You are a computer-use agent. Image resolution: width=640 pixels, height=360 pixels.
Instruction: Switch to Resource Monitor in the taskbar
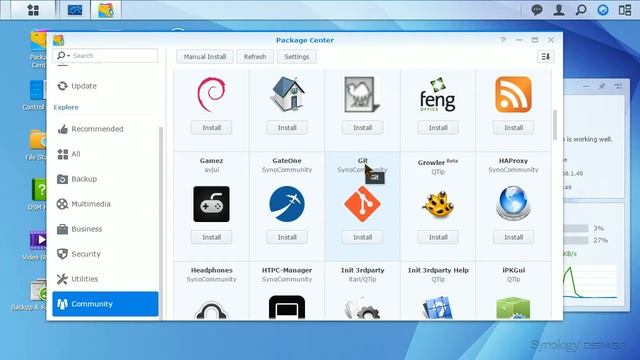pyautogui.click(x=74, y=10)
